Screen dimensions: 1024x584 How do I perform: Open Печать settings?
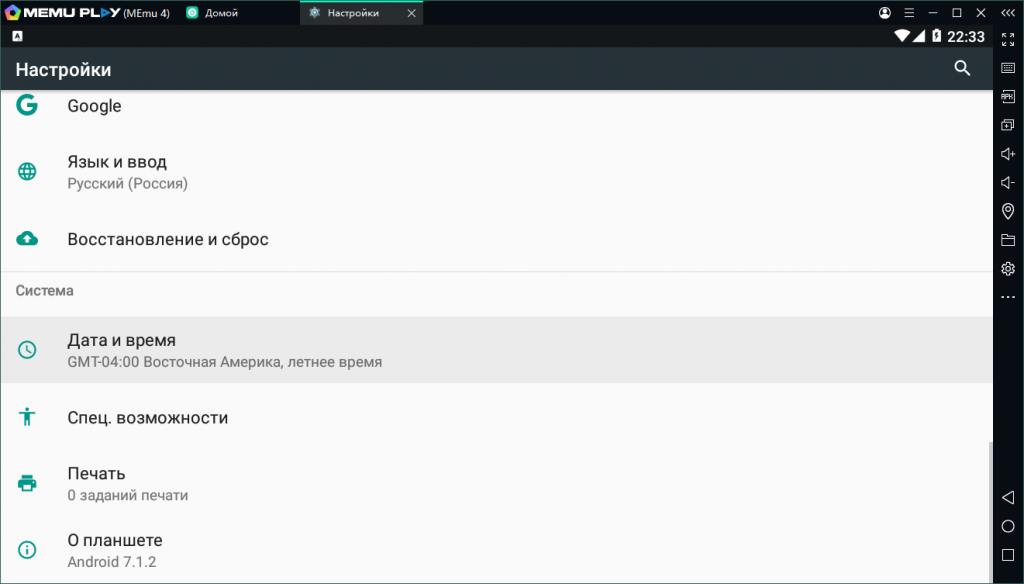tap(496, 483)
